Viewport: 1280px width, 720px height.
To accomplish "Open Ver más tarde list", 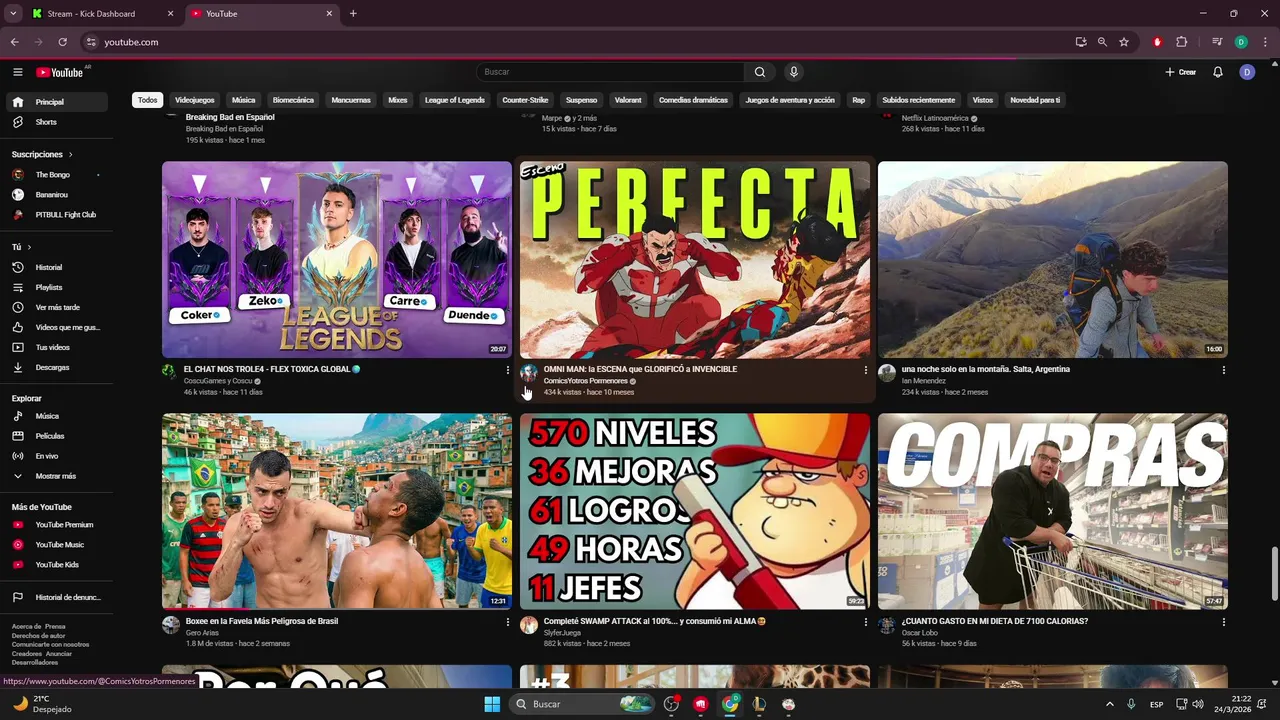I will click(57, 307).
